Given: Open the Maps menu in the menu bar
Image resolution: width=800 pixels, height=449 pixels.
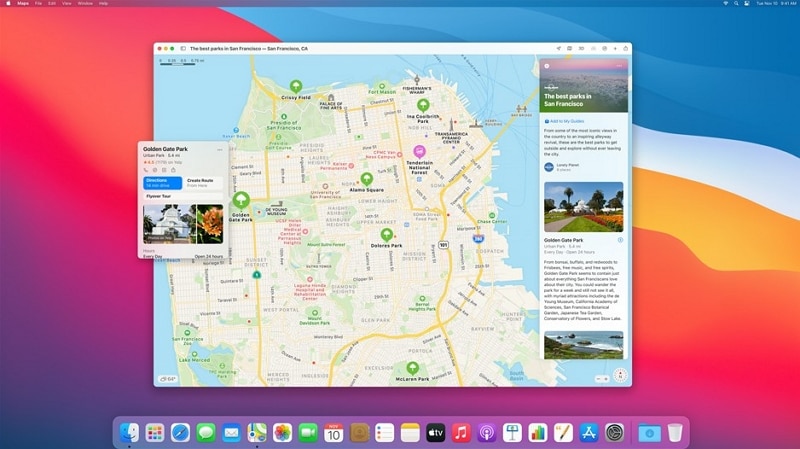Looking at the screenshot, I should coord(23,3).
